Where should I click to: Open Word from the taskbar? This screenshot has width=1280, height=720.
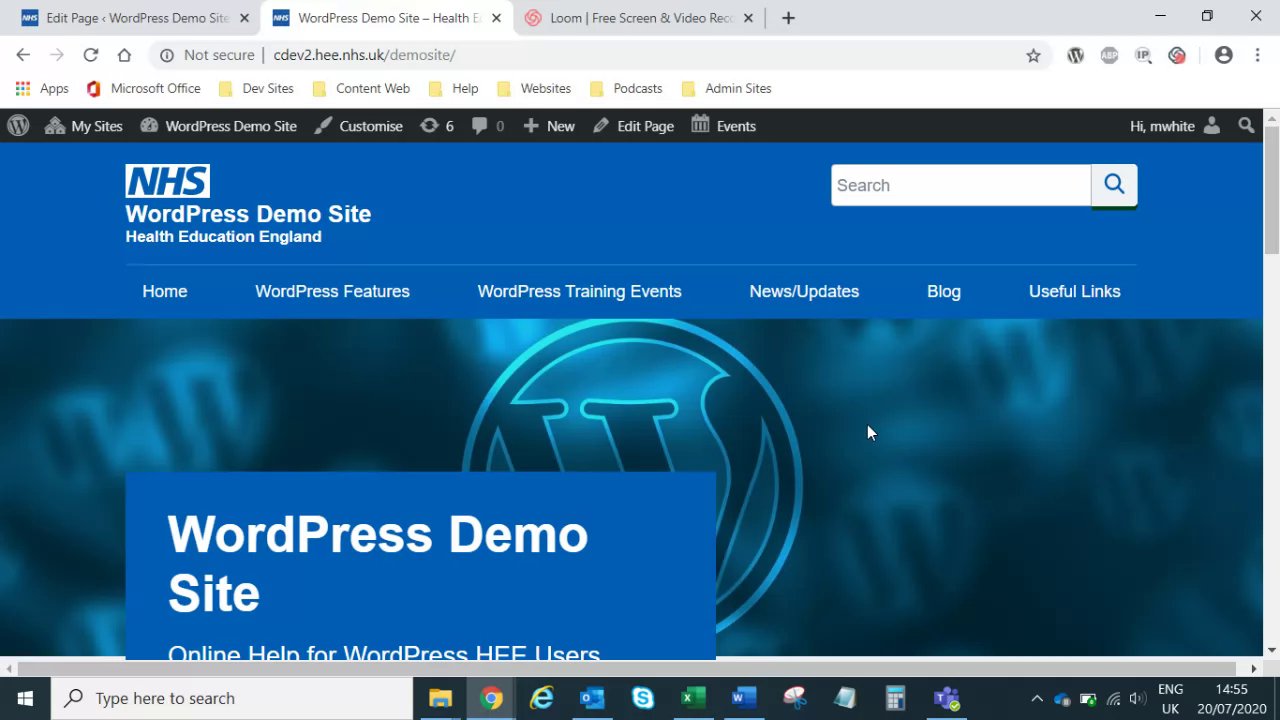coord(744,698)
